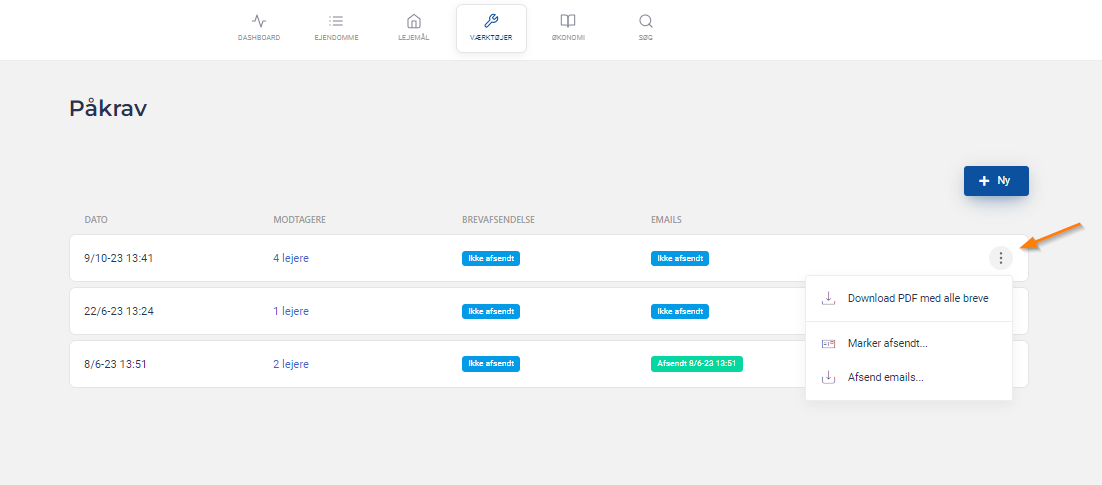
Task: Choose Afsend emails... from the menu
Action: click(885, 377)
